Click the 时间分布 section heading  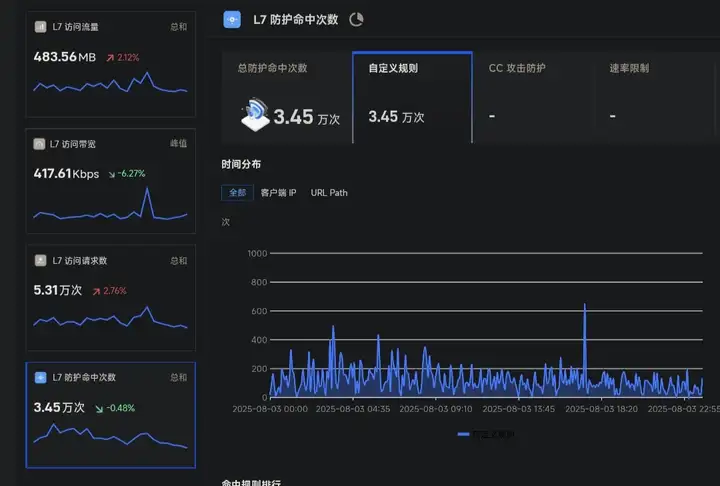tap(241, 164)
